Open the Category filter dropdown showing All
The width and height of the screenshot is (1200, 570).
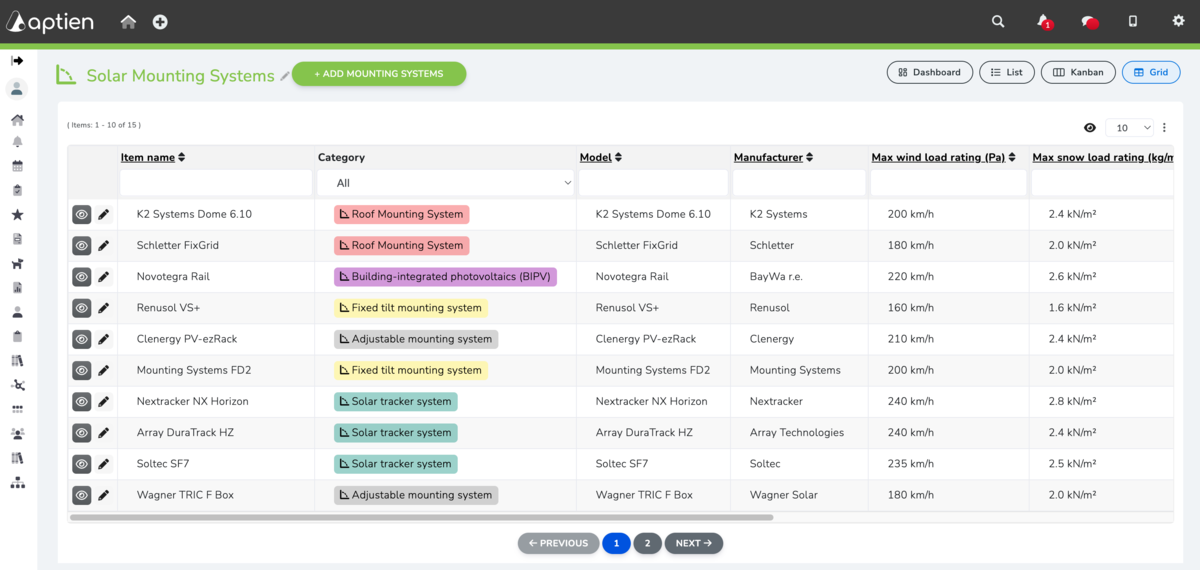click(x=445, y=183)
